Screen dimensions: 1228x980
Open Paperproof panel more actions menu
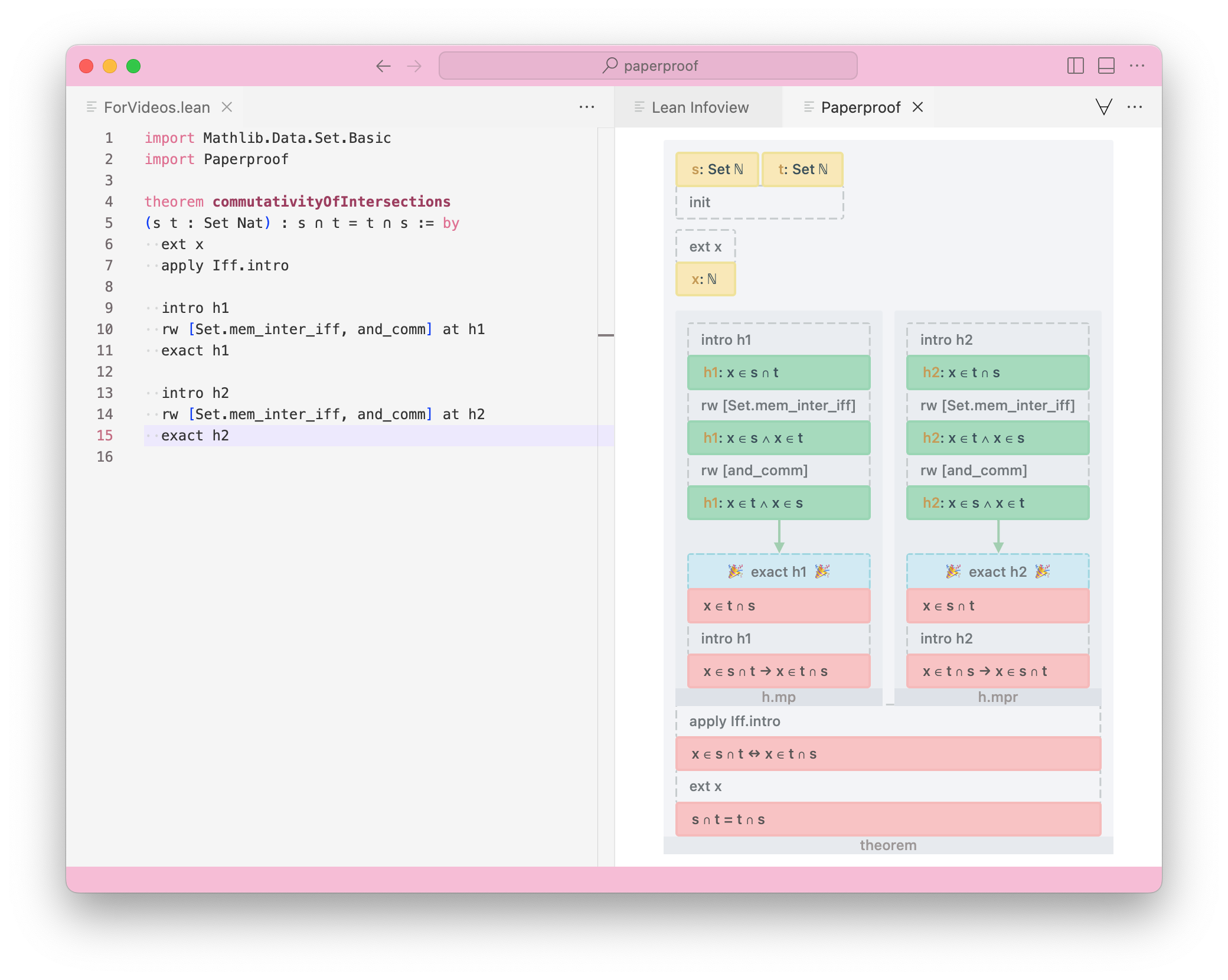1134,107
